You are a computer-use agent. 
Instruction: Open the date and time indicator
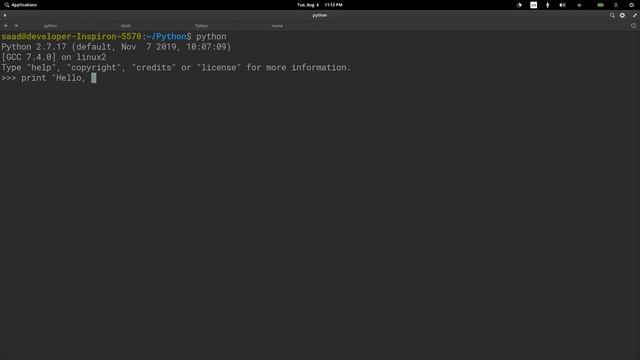click(320, 5)
